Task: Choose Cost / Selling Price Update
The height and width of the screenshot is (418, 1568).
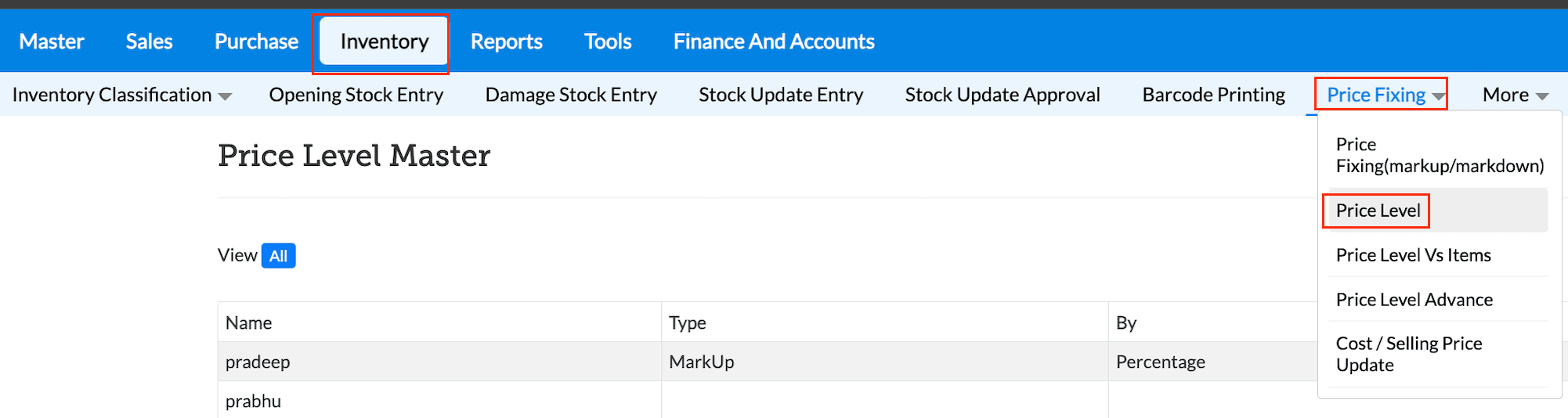Action: [1408, 354]
